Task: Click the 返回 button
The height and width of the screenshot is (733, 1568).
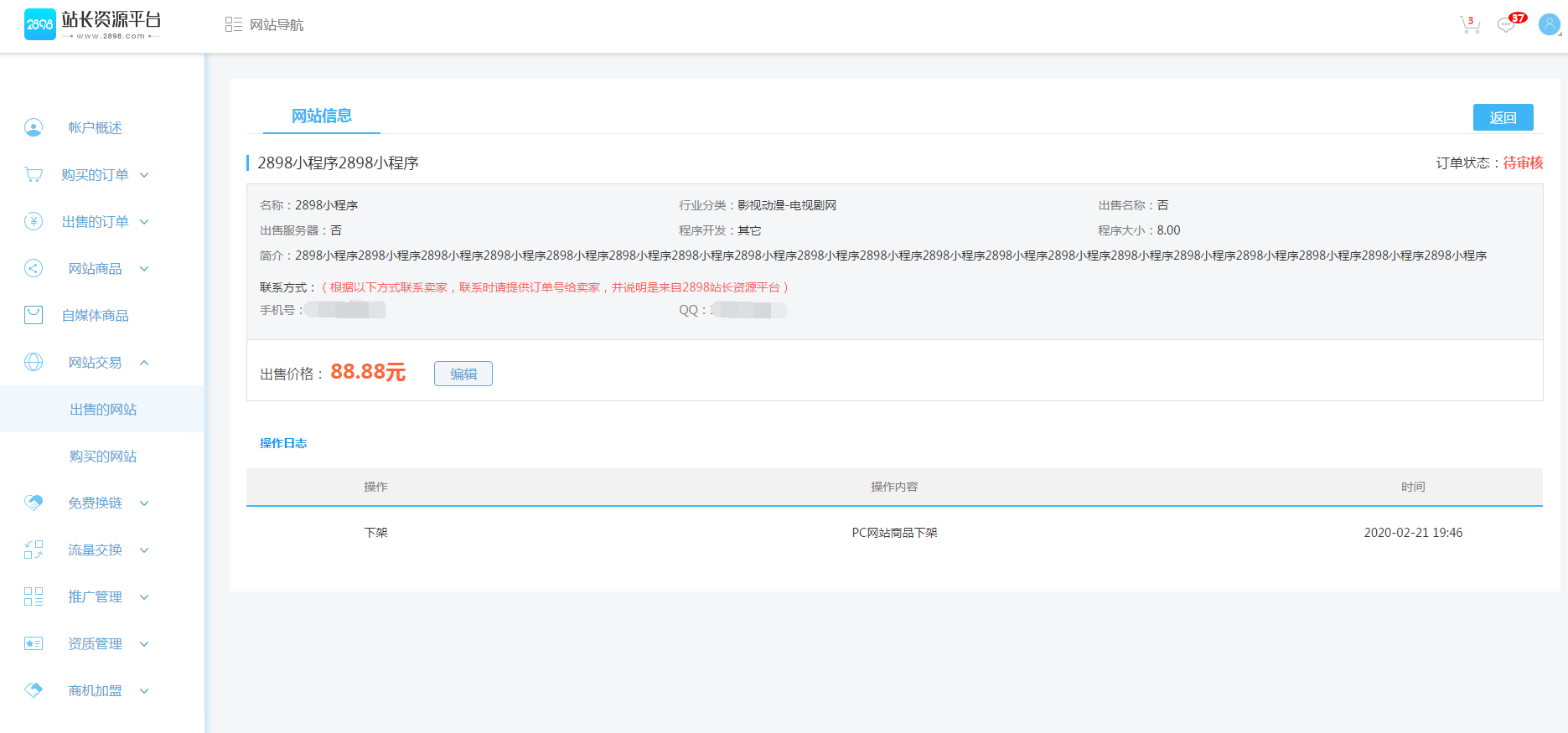Action: point(1503,117)
